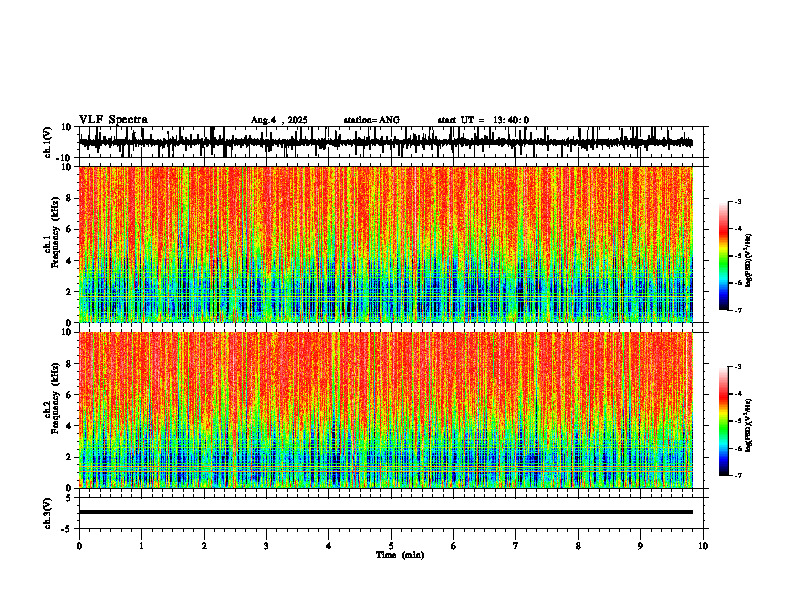Click the "4" kHz tick on ch.2 spectrogram

click(70, 426)
